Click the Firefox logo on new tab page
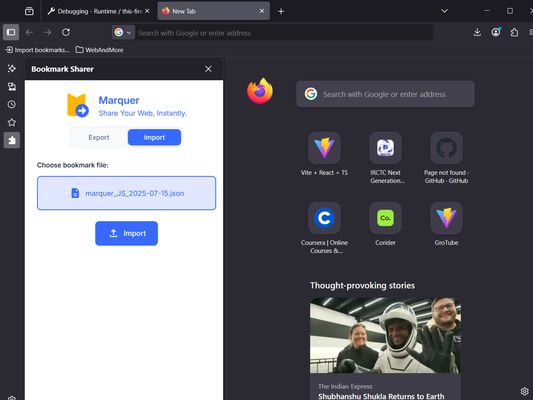533x400 pixels. 260,91
